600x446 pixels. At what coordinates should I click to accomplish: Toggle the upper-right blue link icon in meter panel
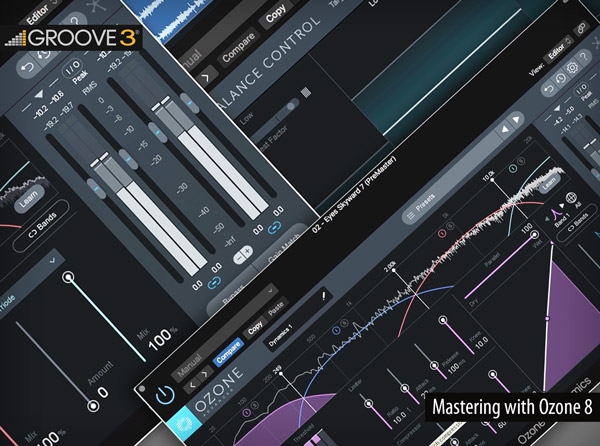[x=274, y=227]
